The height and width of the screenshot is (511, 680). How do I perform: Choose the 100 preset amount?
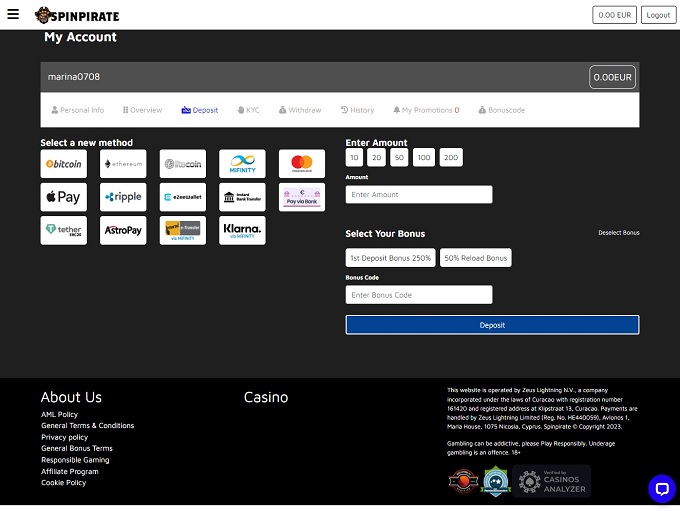(x=424, y=158)
